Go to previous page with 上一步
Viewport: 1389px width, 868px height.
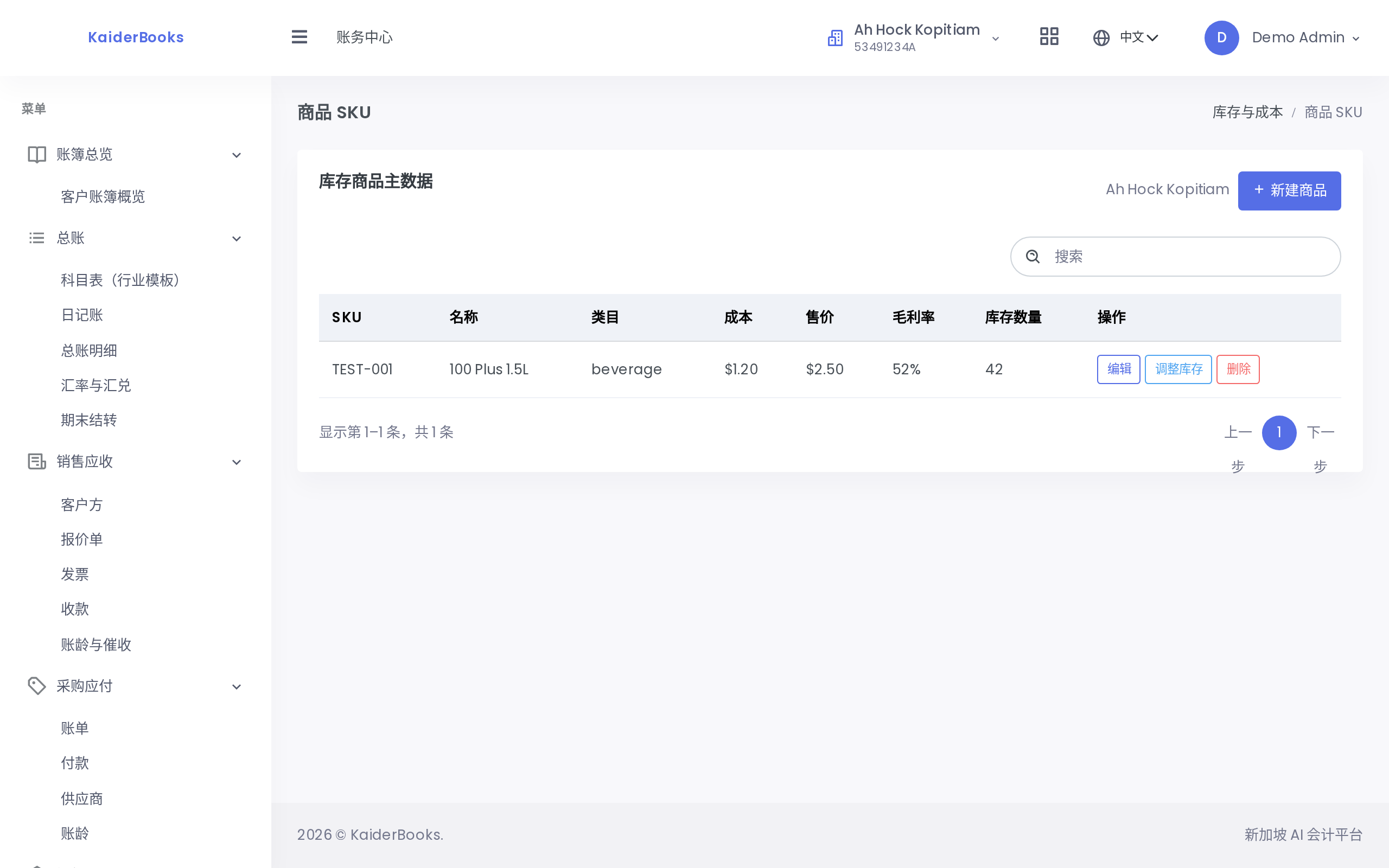[x=1238, y=449]
